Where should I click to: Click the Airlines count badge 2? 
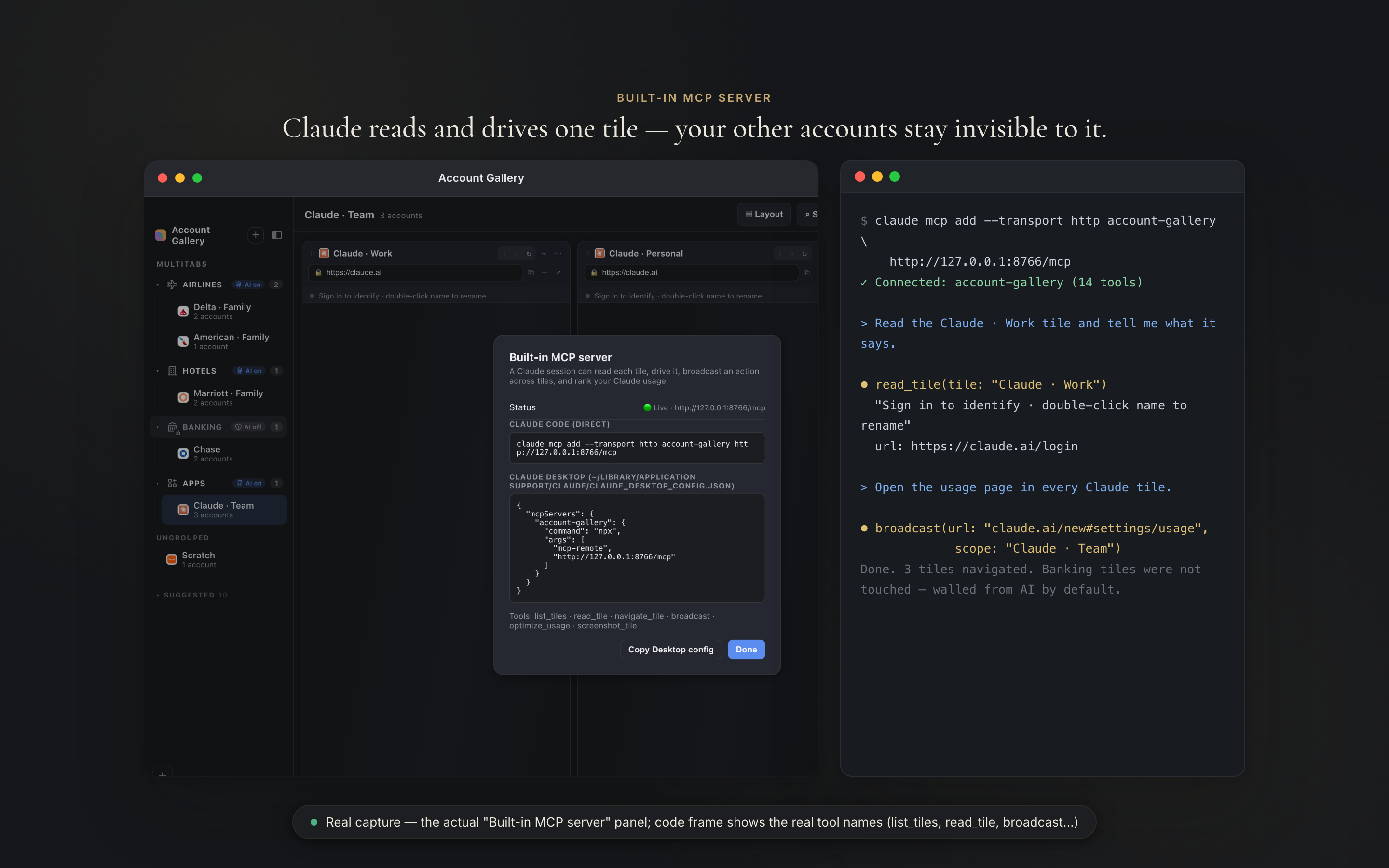pyautogui.click(x=276, y=285)
